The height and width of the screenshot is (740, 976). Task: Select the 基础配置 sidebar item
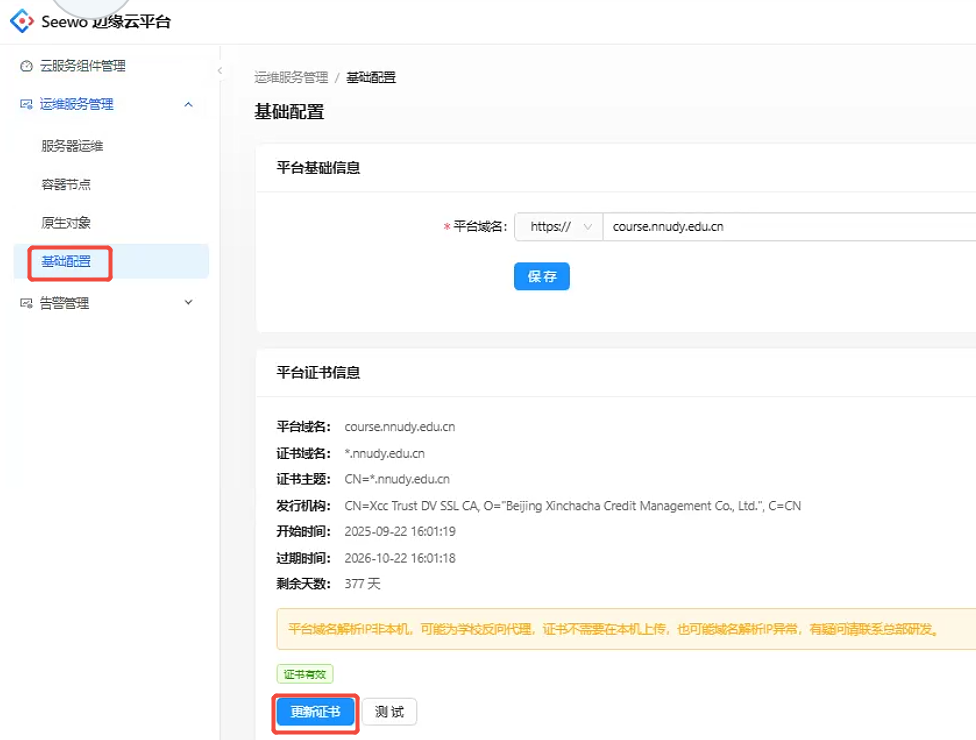pyautogui.click(x=66, y=262)
